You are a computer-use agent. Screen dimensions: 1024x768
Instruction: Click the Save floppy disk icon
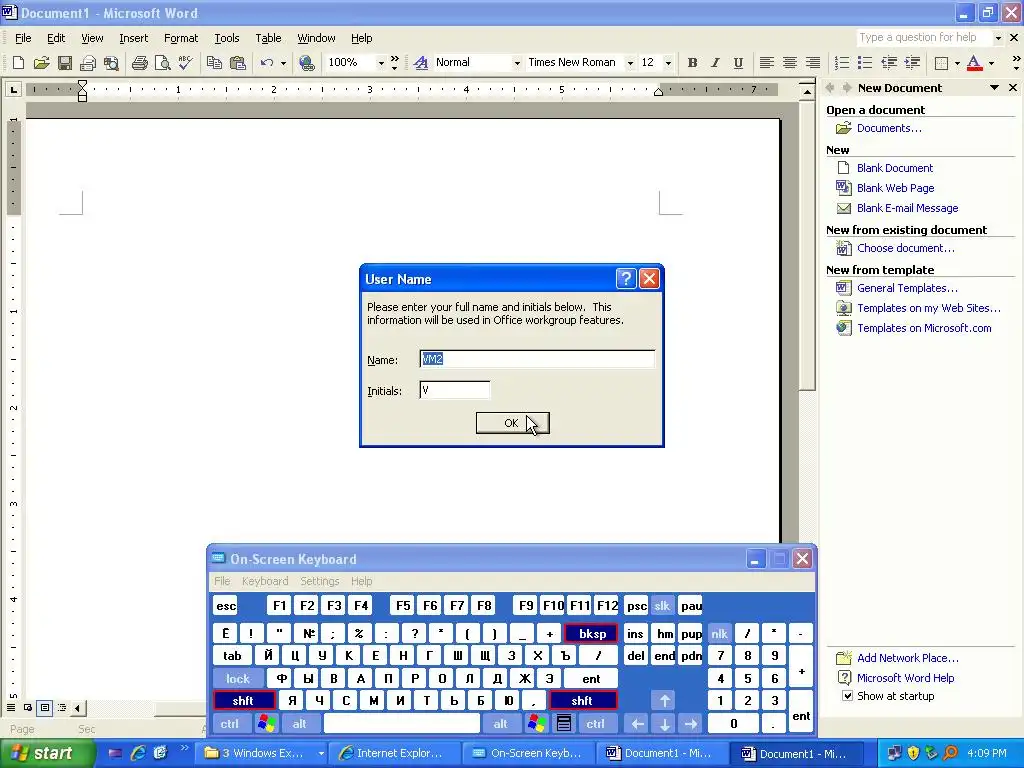(x=65, y=63)
